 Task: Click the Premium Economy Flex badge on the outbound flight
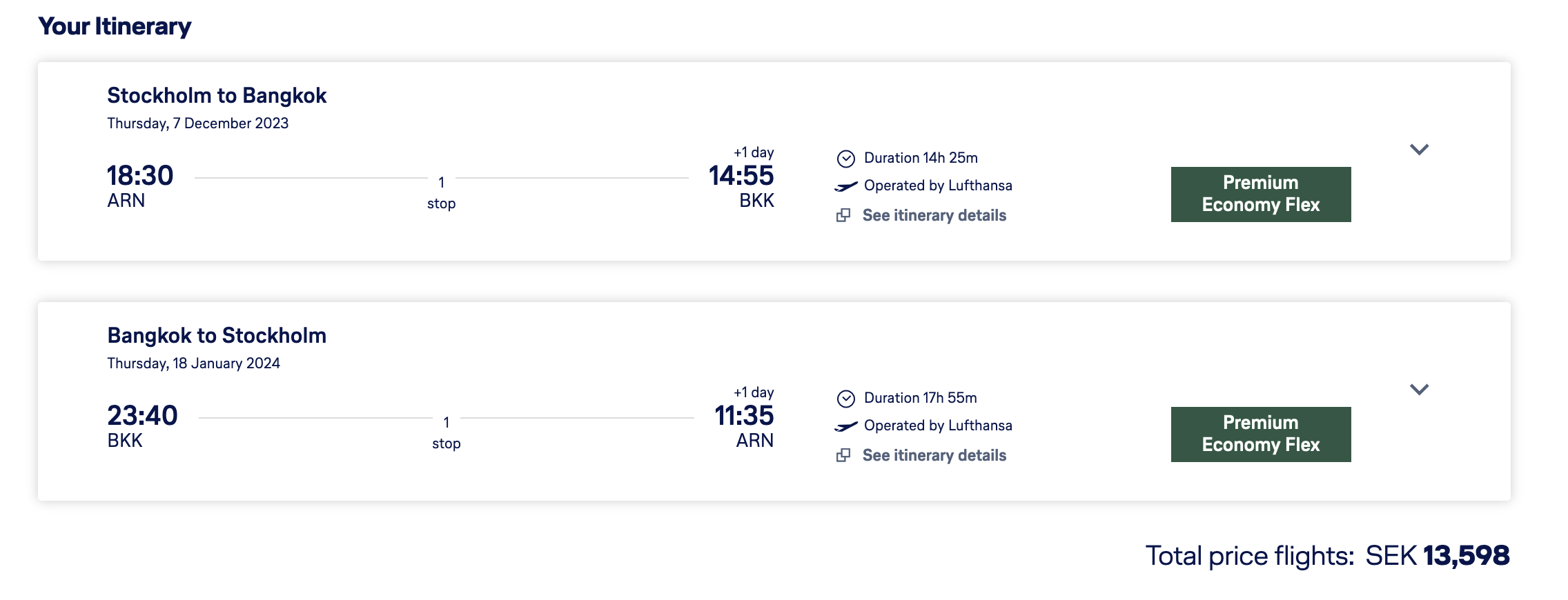click(x=1260, y=194)
